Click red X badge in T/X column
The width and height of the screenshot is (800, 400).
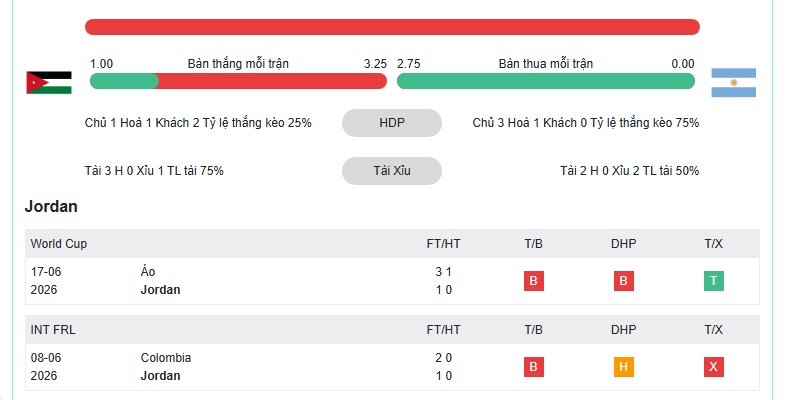pyautogui.click(x=714, y=367)
